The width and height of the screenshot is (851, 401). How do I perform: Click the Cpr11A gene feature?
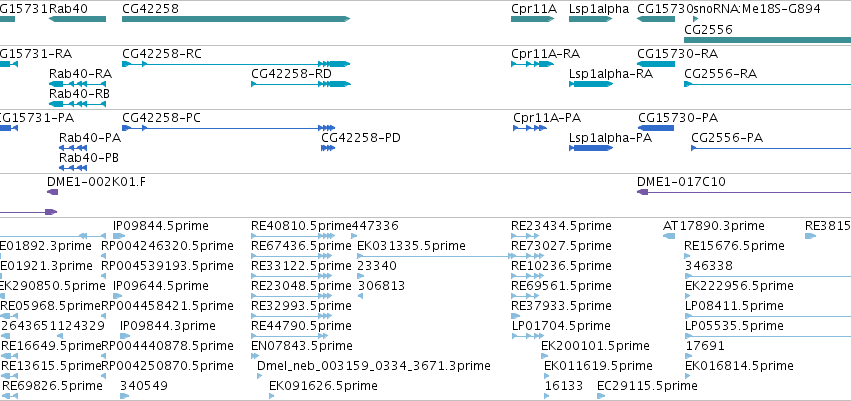532,19
